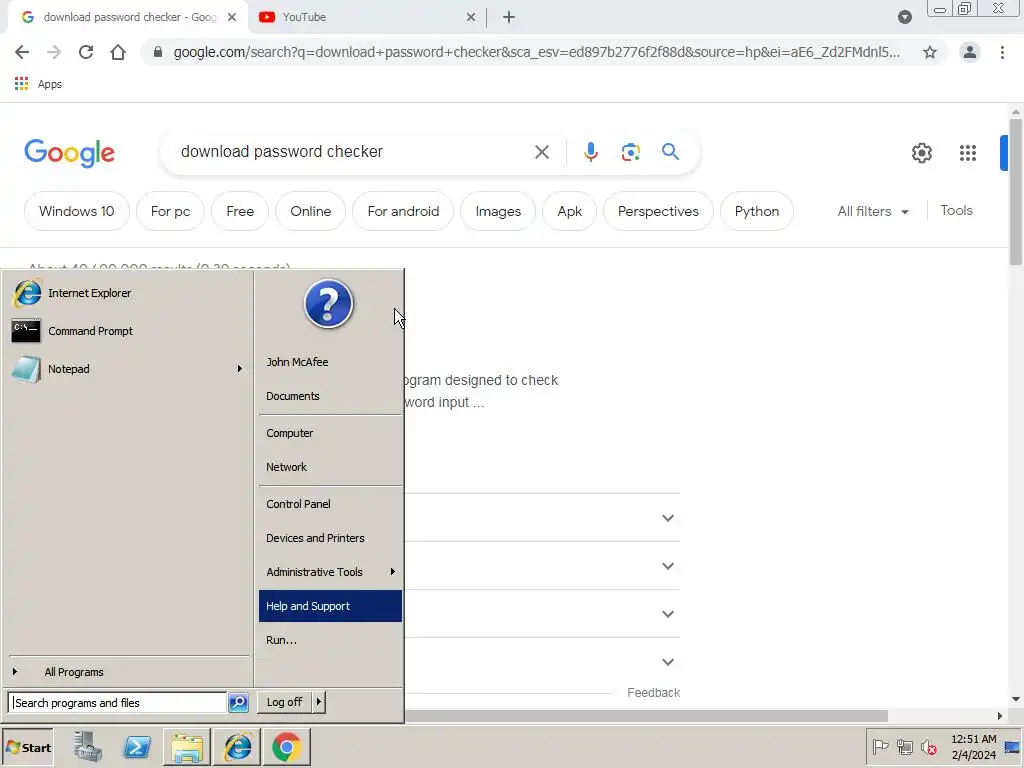The image size is (1024, 768).
Task: Submit search with magnifying glass icon
Action: click(670, 152)
